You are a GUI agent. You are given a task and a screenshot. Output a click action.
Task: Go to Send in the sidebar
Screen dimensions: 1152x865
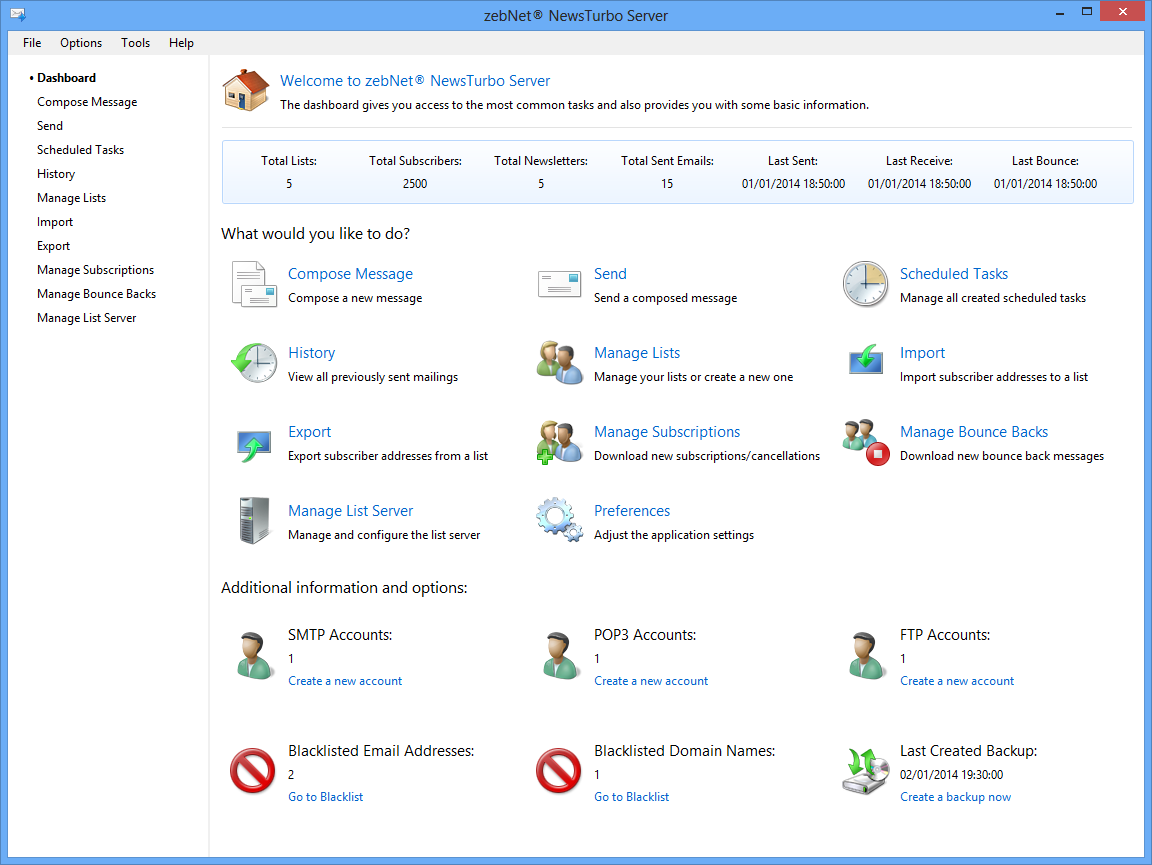50,126
